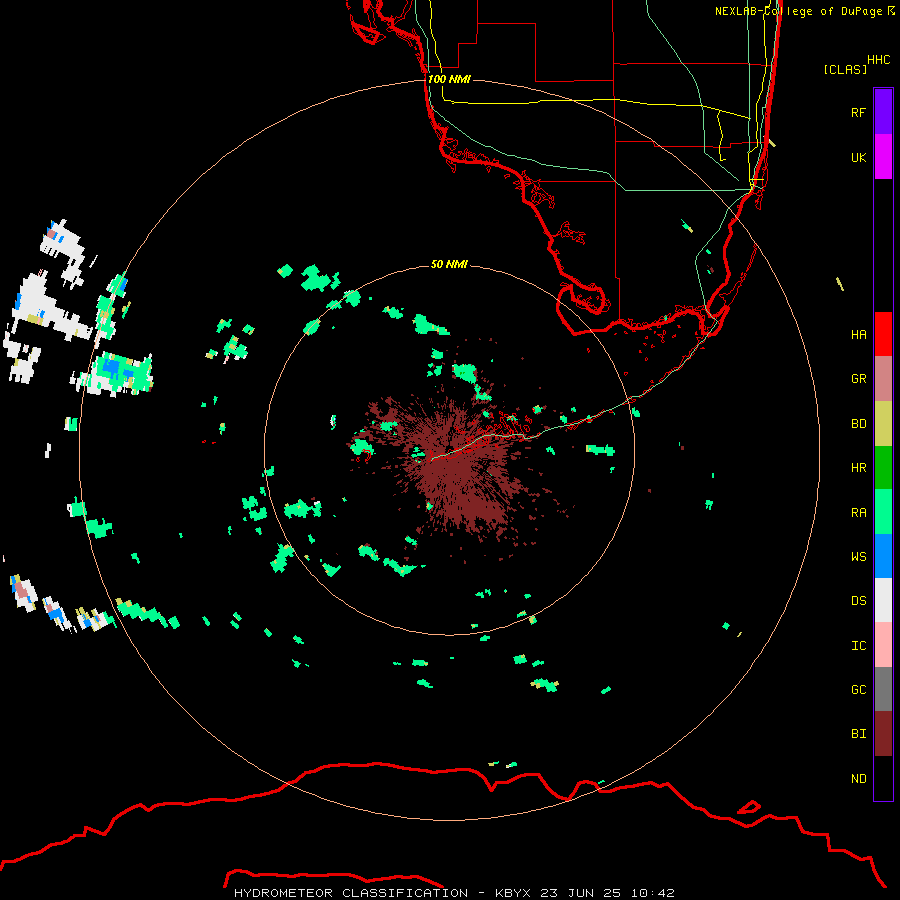
Task: Click the 10:42 timestamp
Action: [653, 893]
